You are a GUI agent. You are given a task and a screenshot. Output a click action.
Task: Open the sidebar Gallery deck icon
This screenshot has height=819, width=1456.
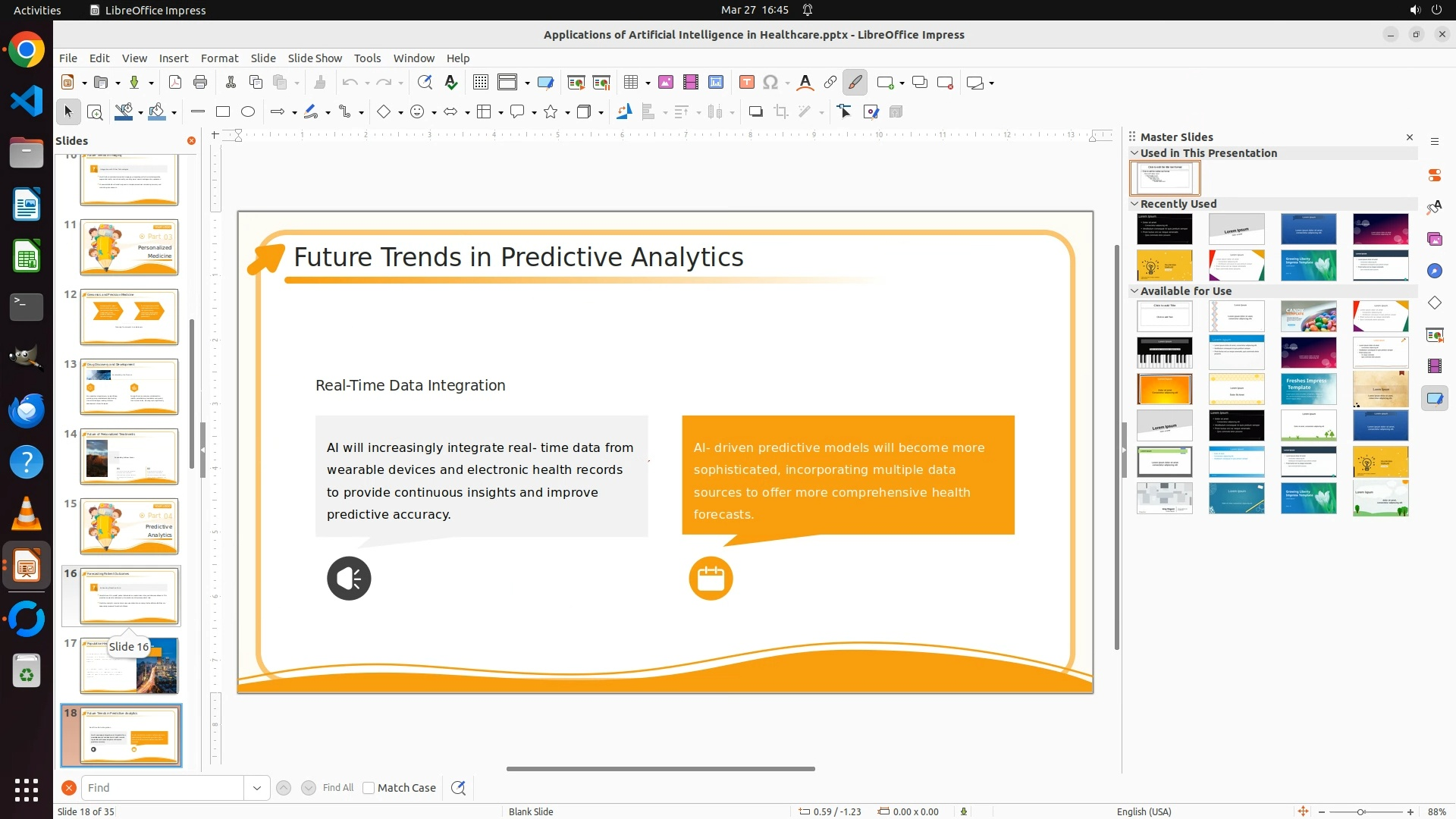click(x=1435, y=240)
